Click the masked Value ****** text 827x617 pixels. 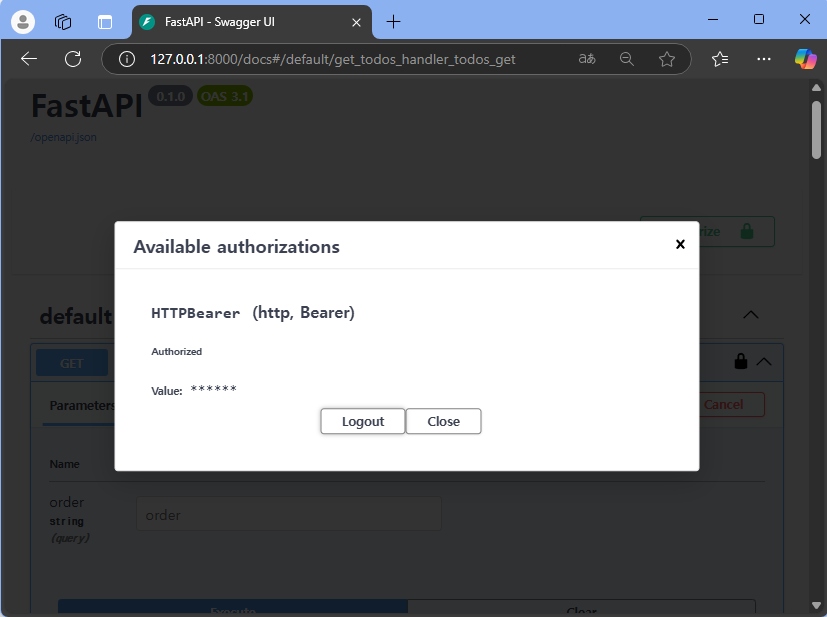[213, 390]
